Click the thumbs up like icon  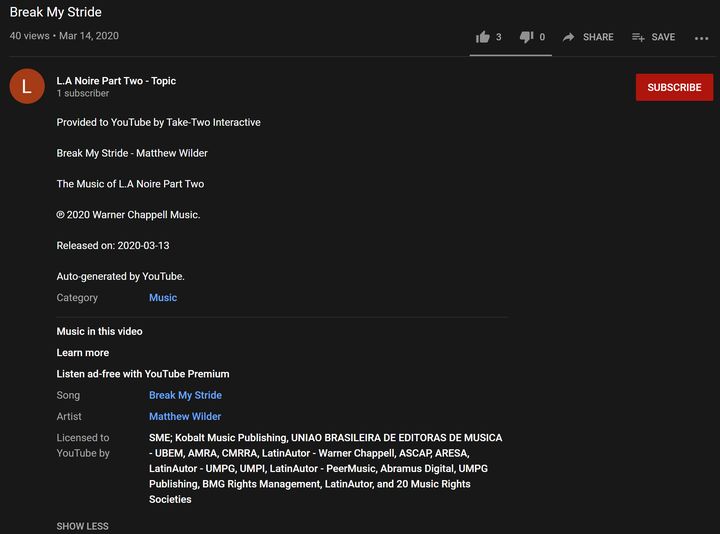point(483,37)
